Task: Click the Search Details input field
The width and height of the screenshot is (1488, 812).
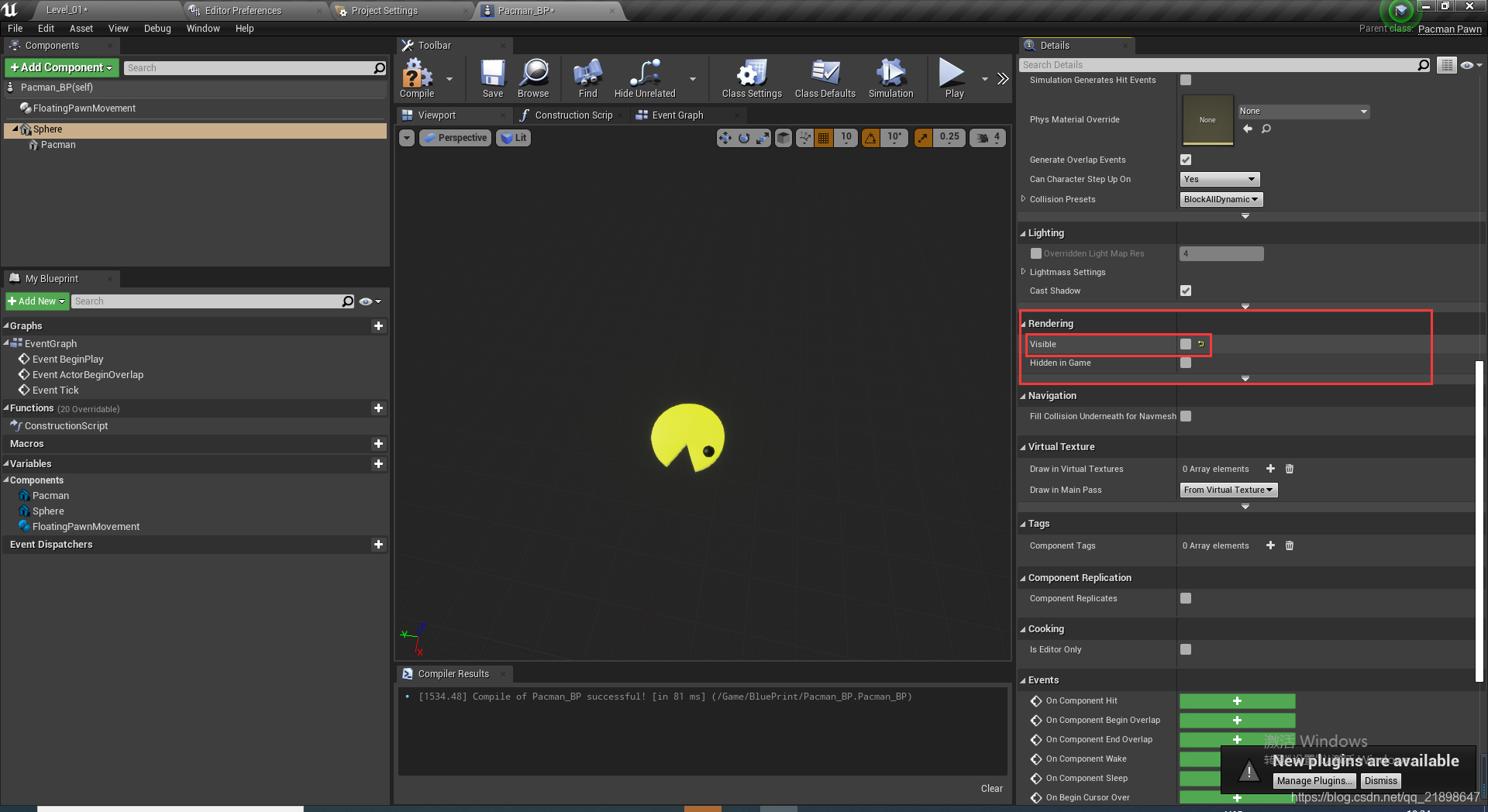Action: 1224,65
